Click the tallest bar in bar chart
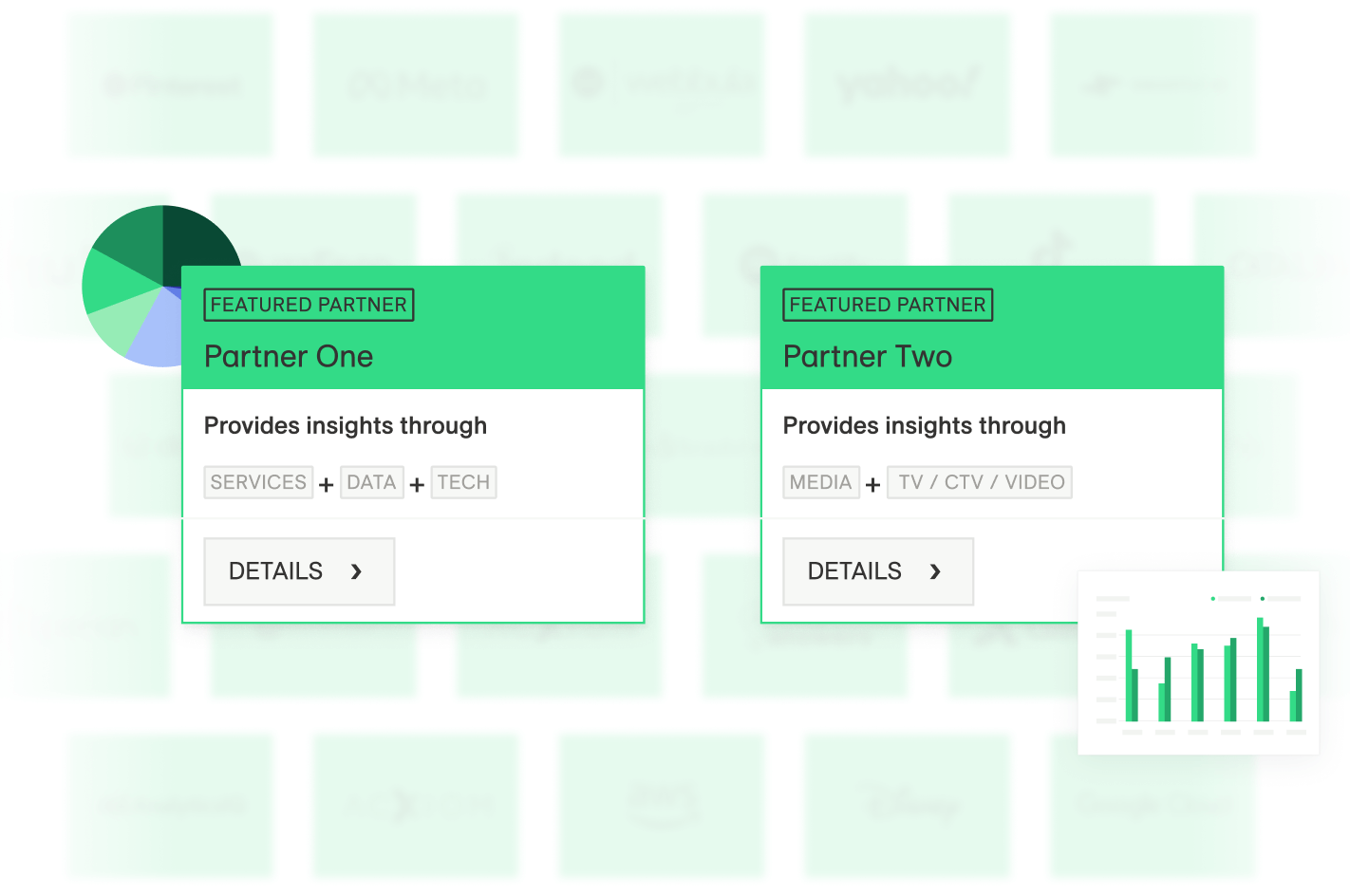Screen dimensions: 1350x896 [1260, 669]
